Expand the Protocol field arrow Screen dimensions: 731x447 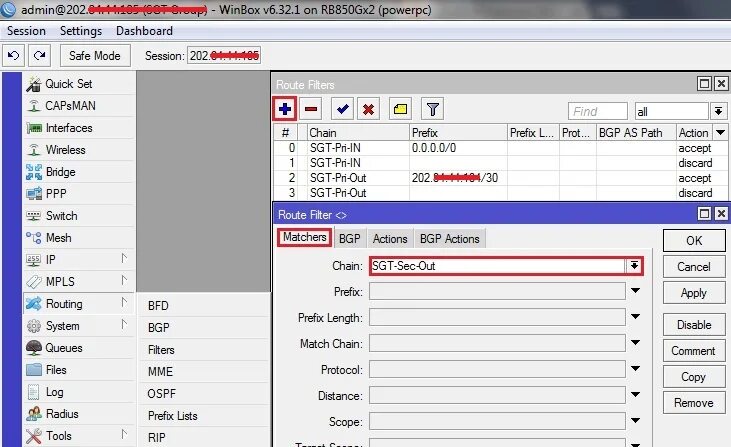(635, 369)
